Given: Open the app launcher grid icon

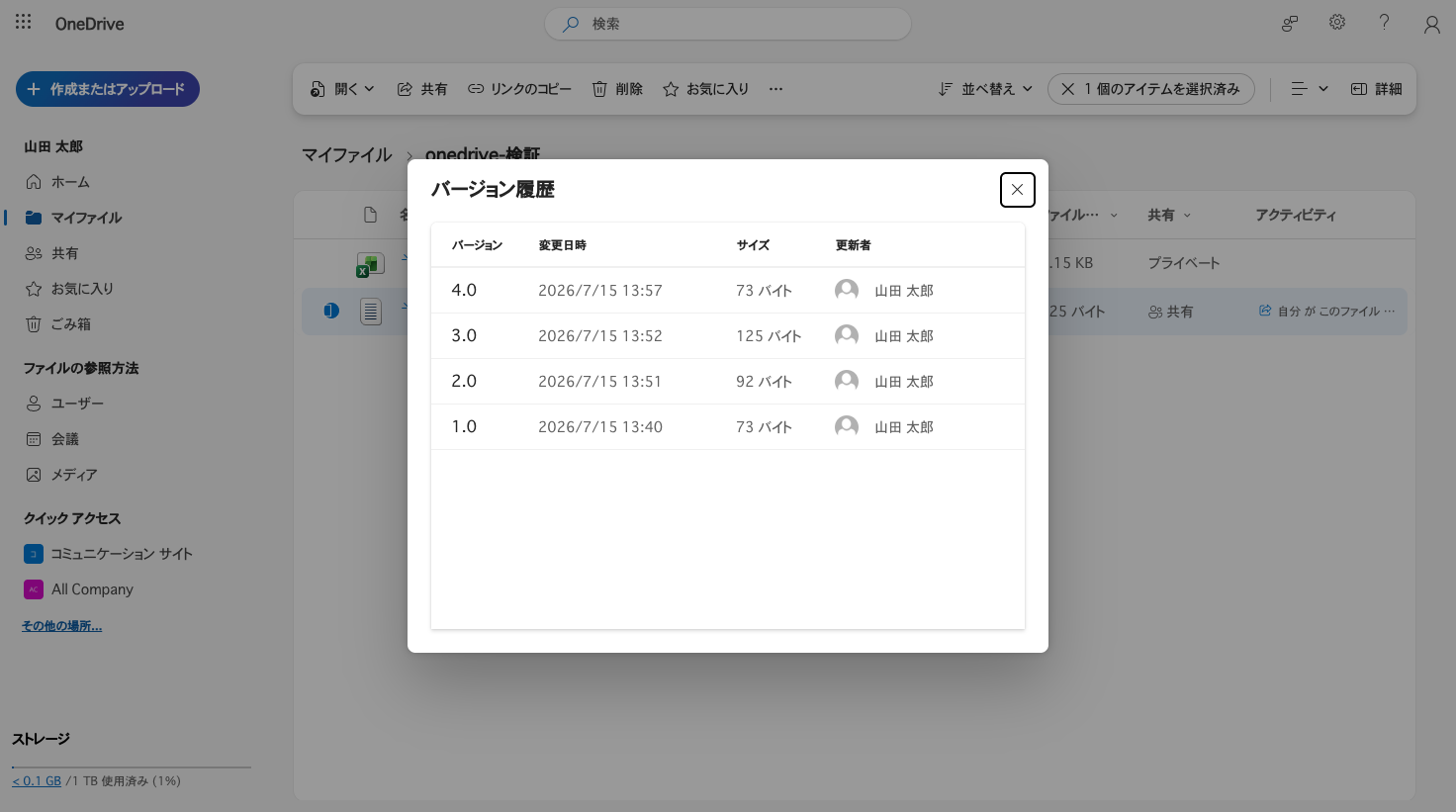Looking at the screenshot, I should pos(24,22).
